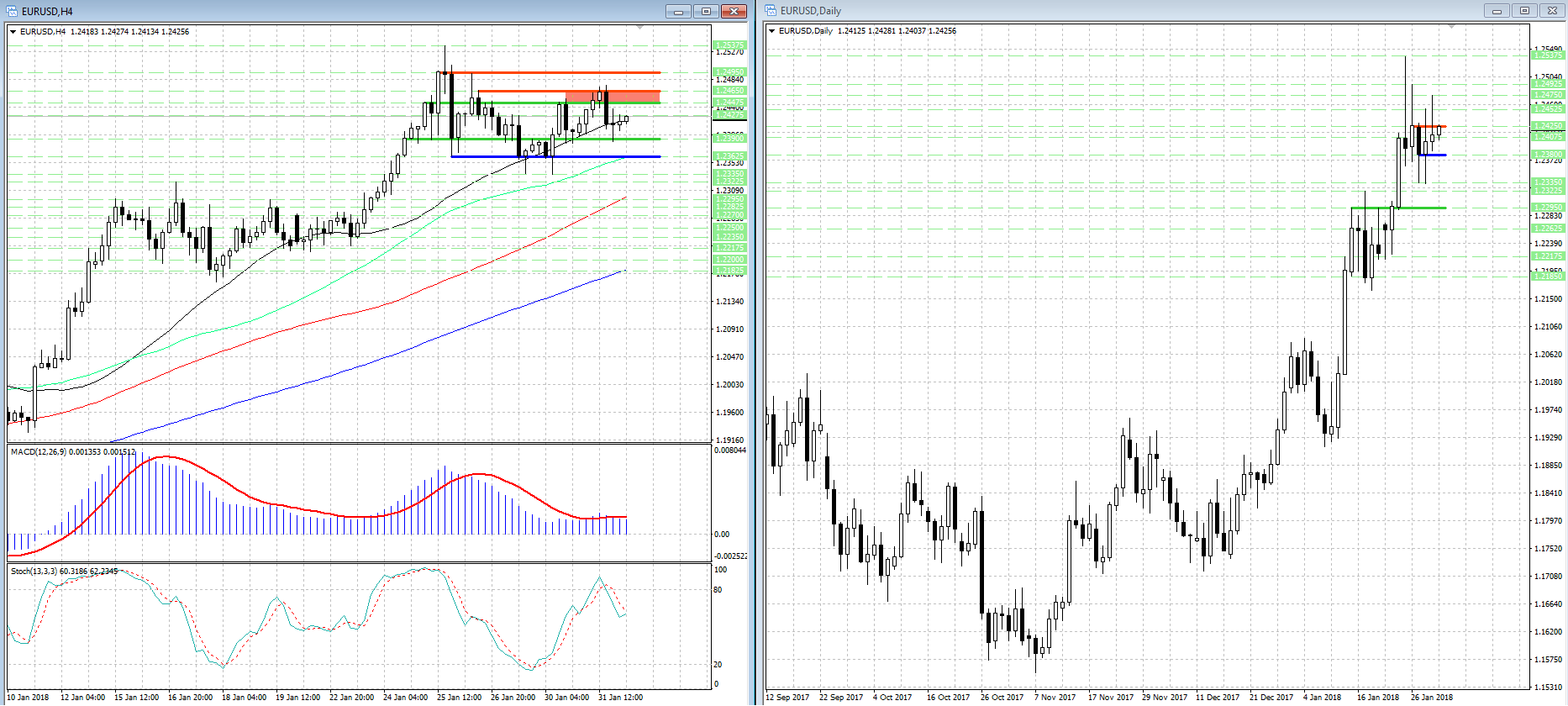Viewport: 1568px width, 706px height.
Task: Minimize the EURUSD,Daily chart window
Action: click(x=1497, y=11)
